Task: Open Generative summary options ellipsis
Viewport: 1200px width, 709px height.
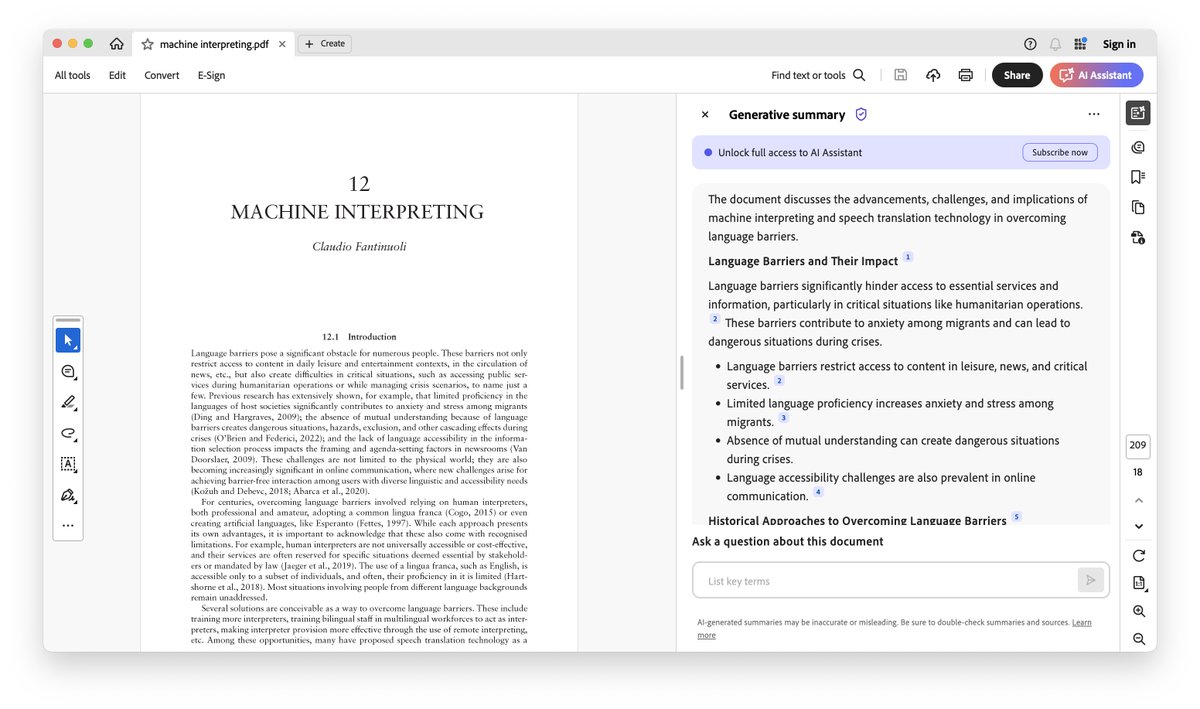Action: click(1094, 115)
